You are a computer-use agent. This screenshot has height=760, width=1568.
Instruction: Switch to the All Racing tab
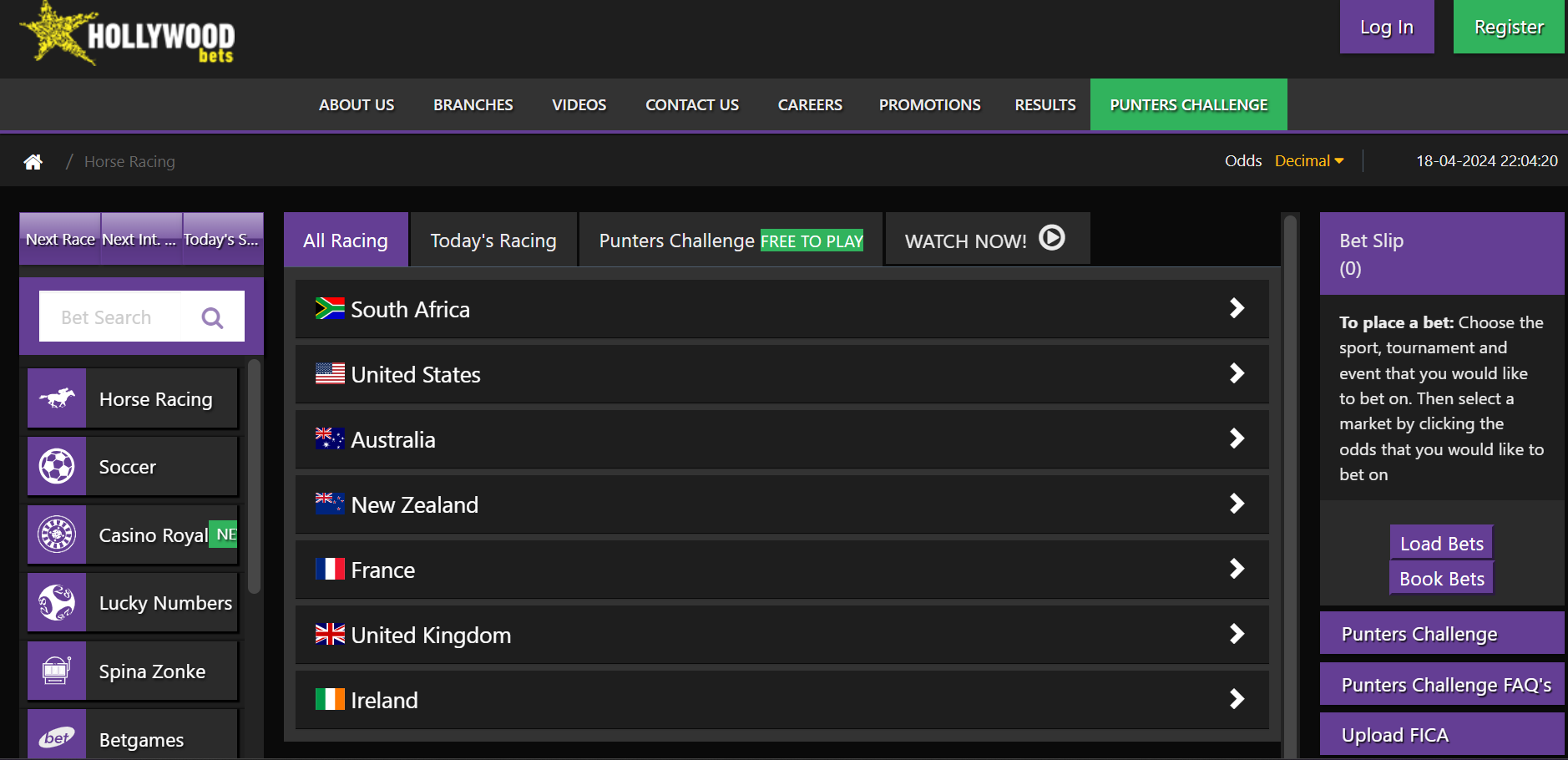[x=346, y=241]
